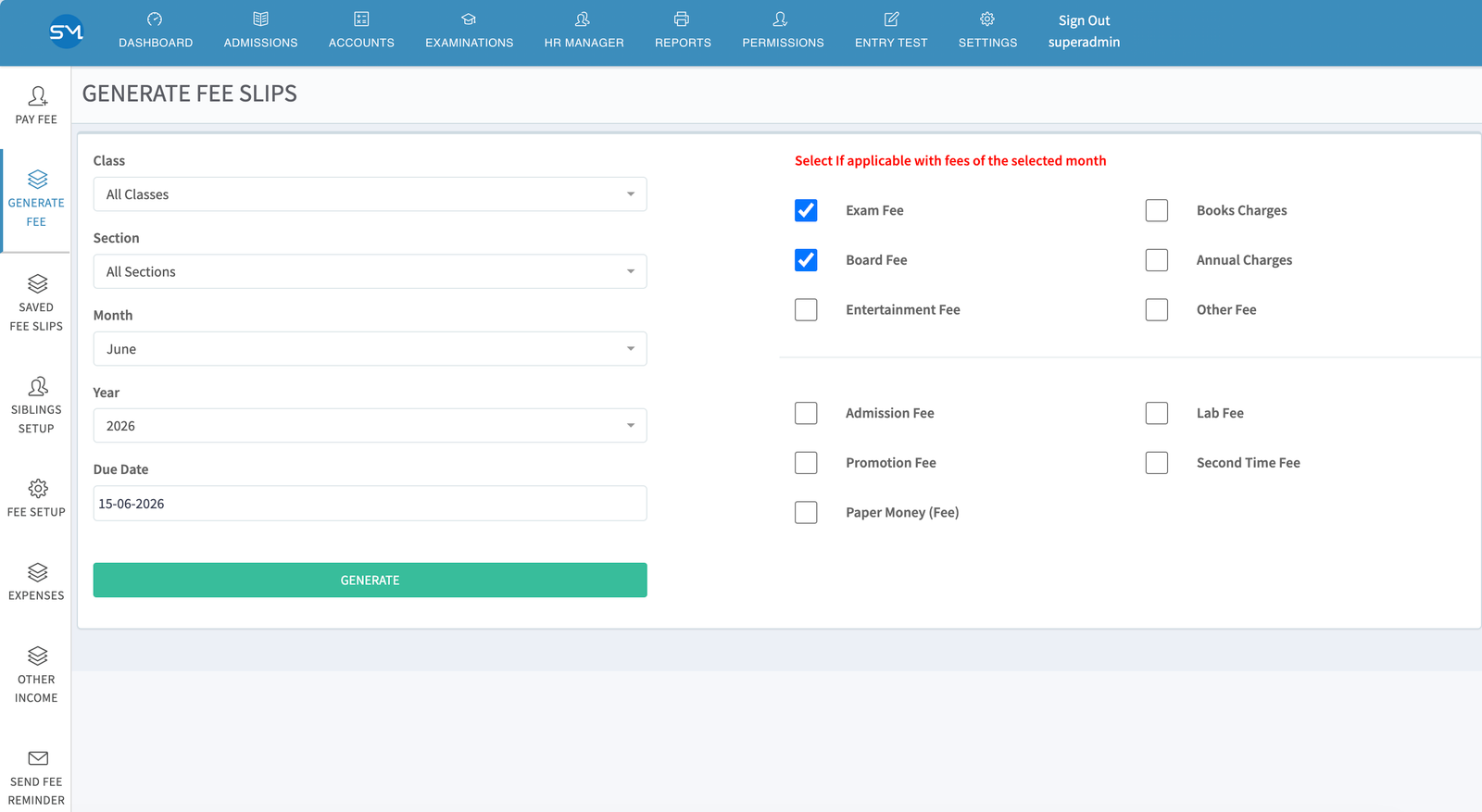Open the Examinations menu label

click(x=469, y=43)
